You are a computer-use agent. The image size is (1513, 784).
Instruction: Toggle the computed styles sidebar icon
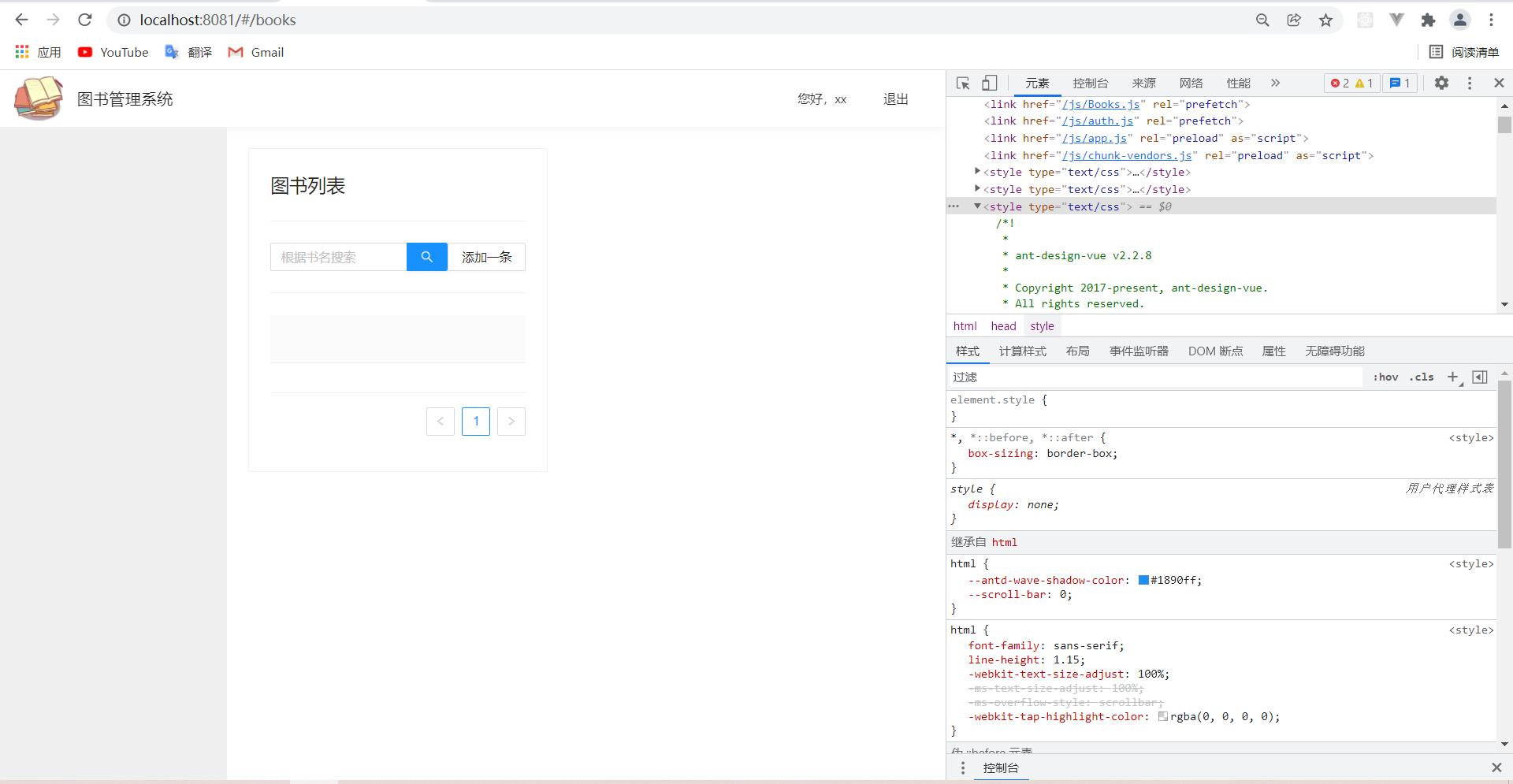[1480, 377]
